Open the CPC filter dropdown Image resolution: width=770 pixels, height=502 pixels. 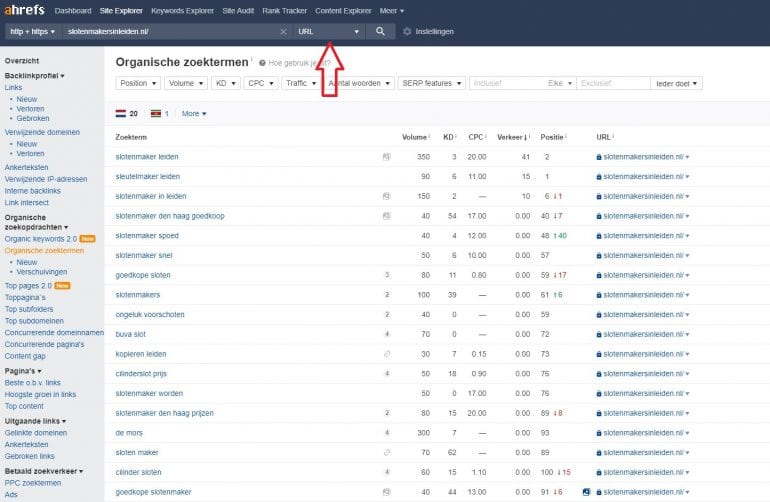pos(261,83)
